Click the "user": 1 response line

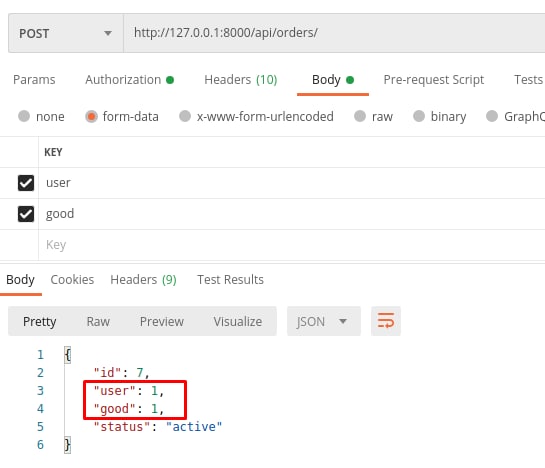click(x=129, y=391)
